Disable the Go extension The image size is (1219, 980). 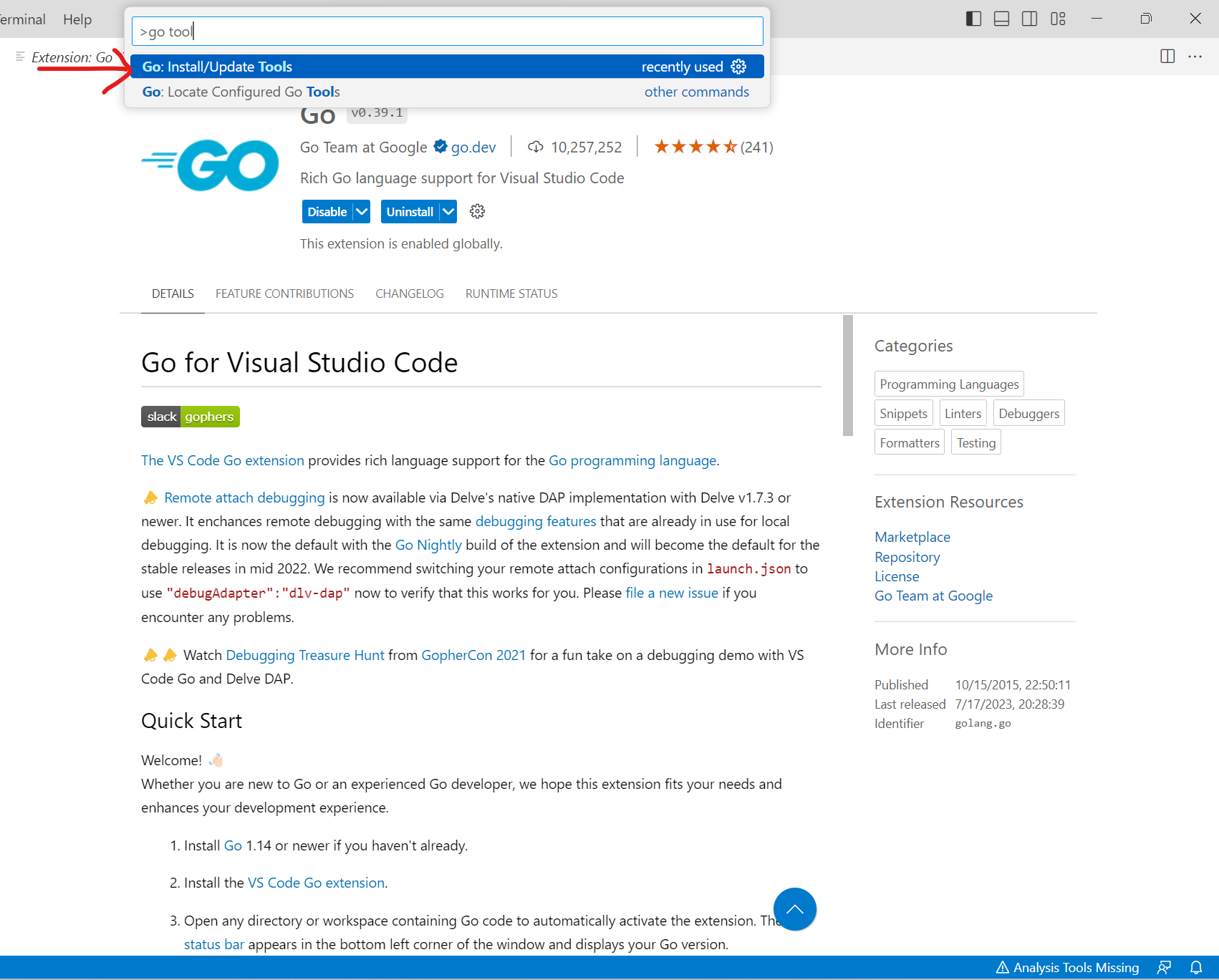click(327, 212)
